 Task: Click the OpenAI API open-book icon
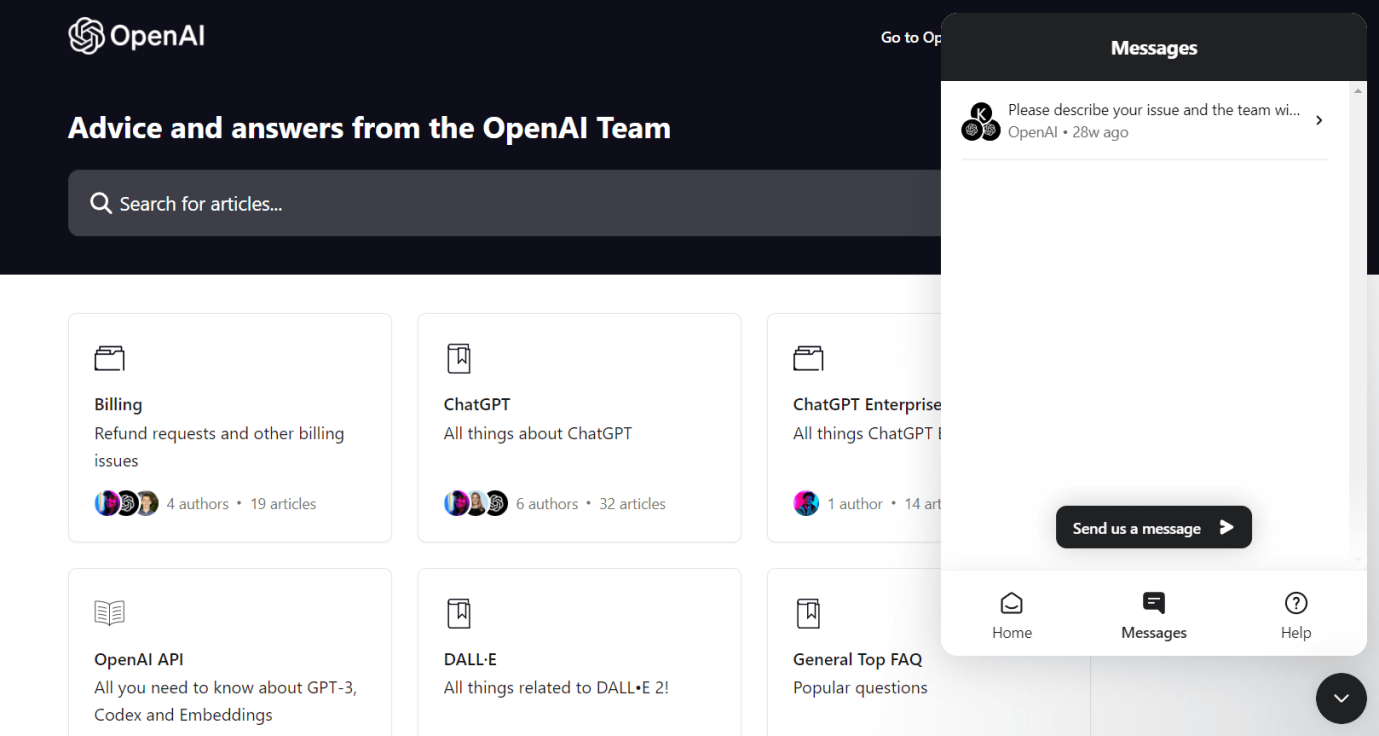109,613
